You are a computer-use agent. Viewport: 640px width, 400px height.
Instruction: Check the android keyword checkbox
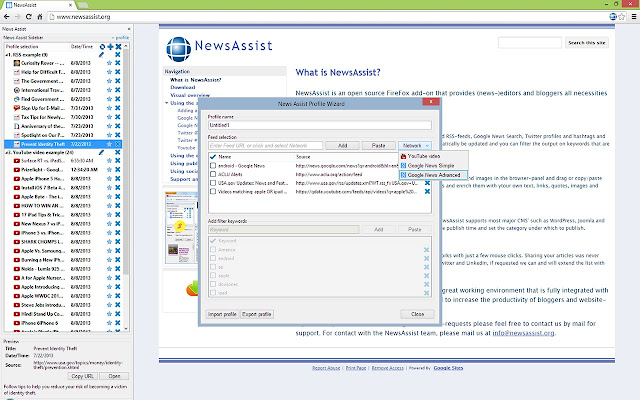point(213,258)
